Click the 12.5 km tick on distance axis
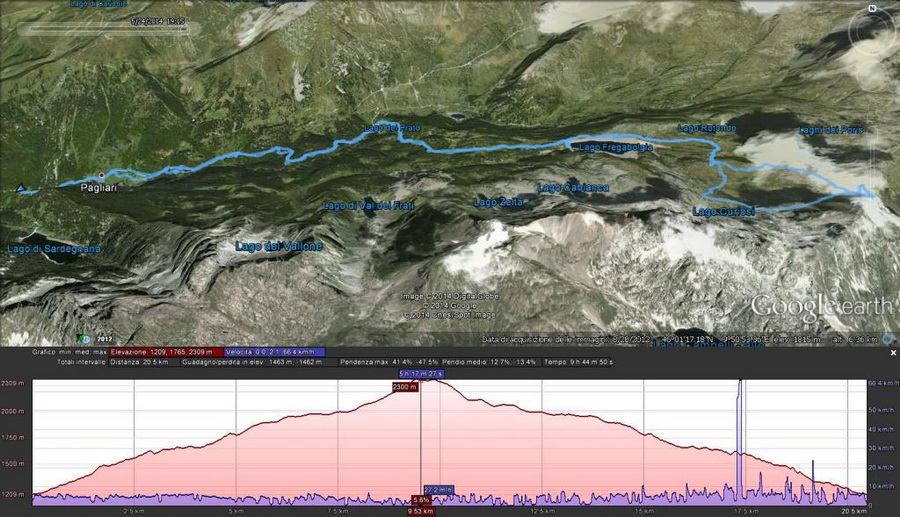 point(542,510)
